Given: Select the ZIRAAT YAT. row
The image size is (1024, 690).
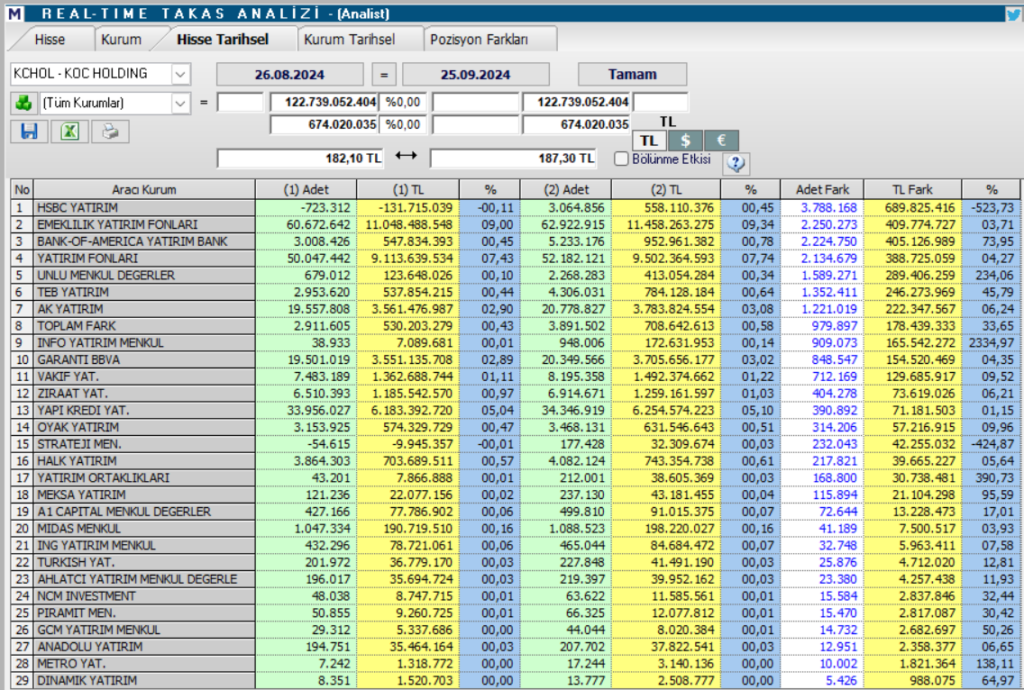Looking at the screenshot, I should click(x=515, y=394).
